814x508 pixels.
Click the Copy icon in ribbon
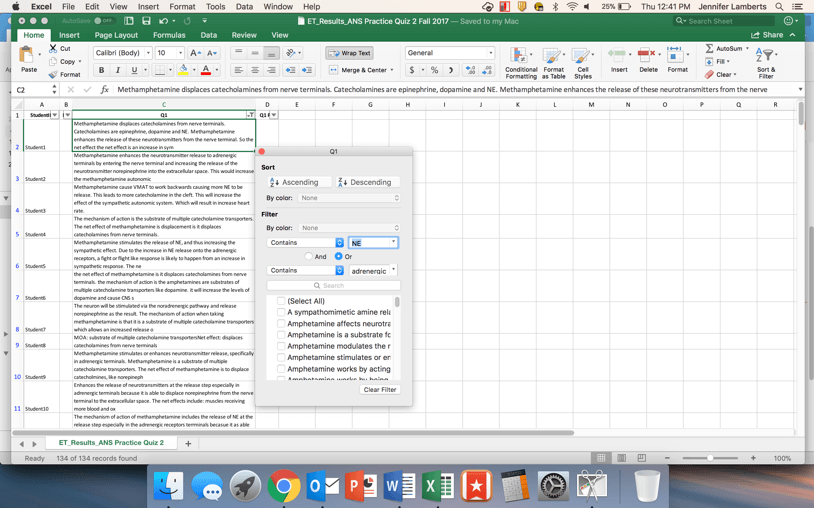[53, 61]
